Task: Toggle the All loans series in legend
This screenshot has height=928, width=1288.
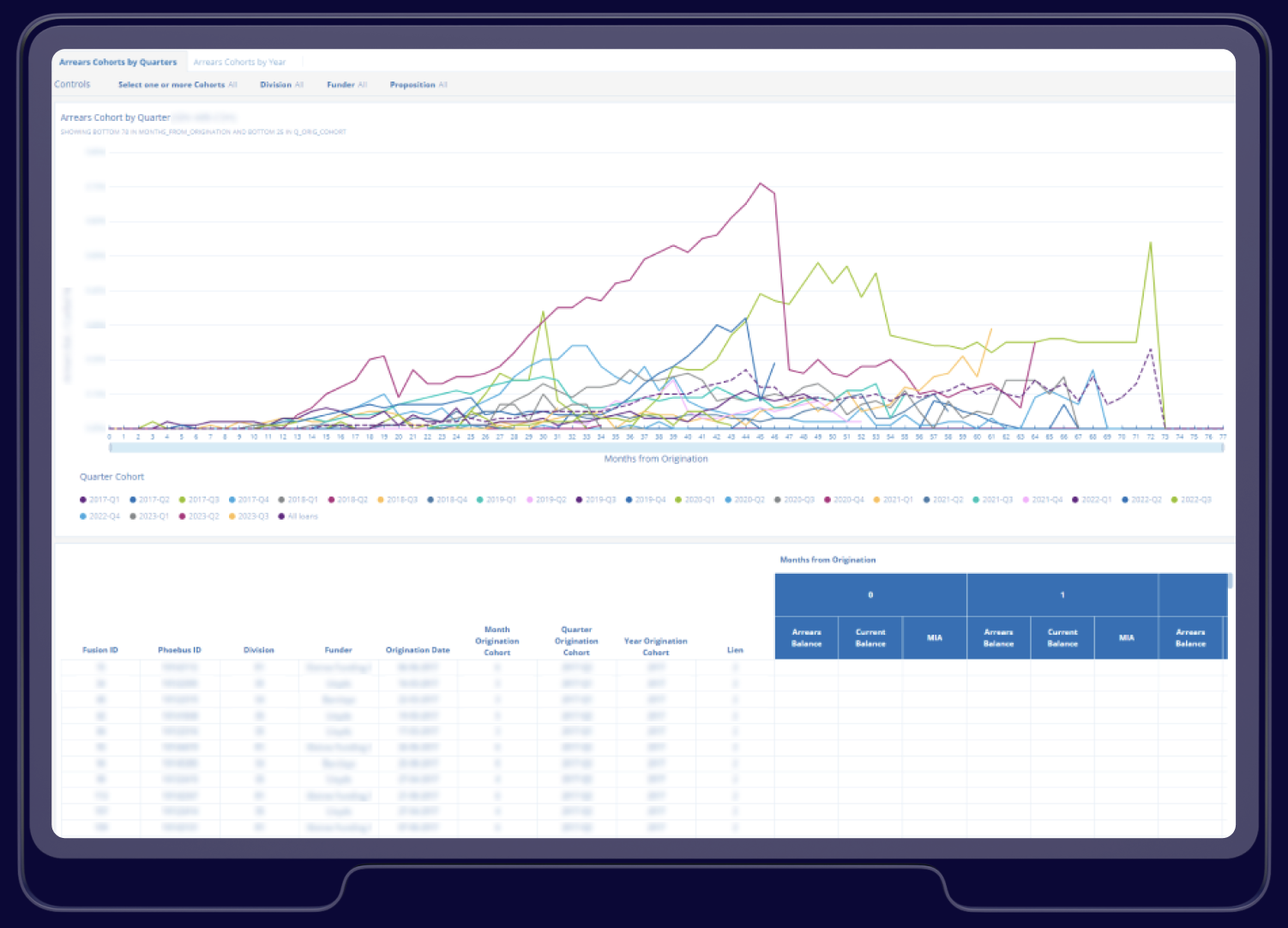Action: pos(281,516)
